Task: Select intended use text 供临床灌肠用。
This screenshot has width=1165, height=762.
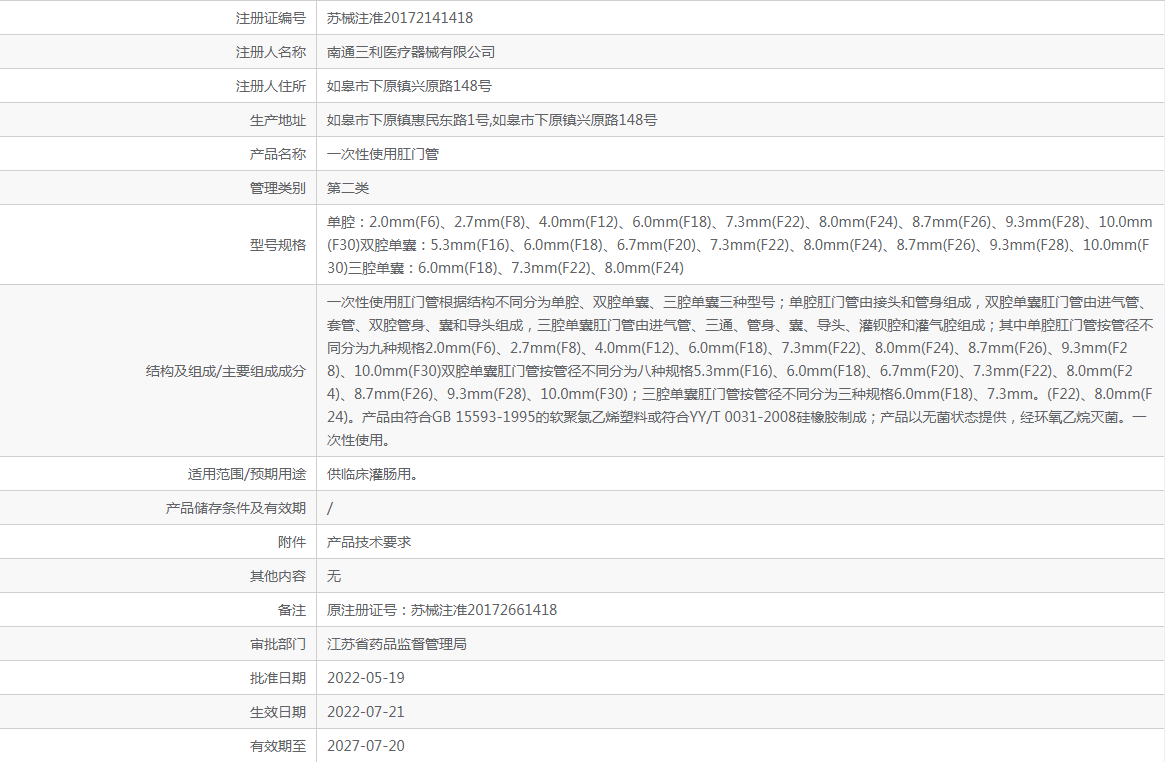Action: pos(372,474)
